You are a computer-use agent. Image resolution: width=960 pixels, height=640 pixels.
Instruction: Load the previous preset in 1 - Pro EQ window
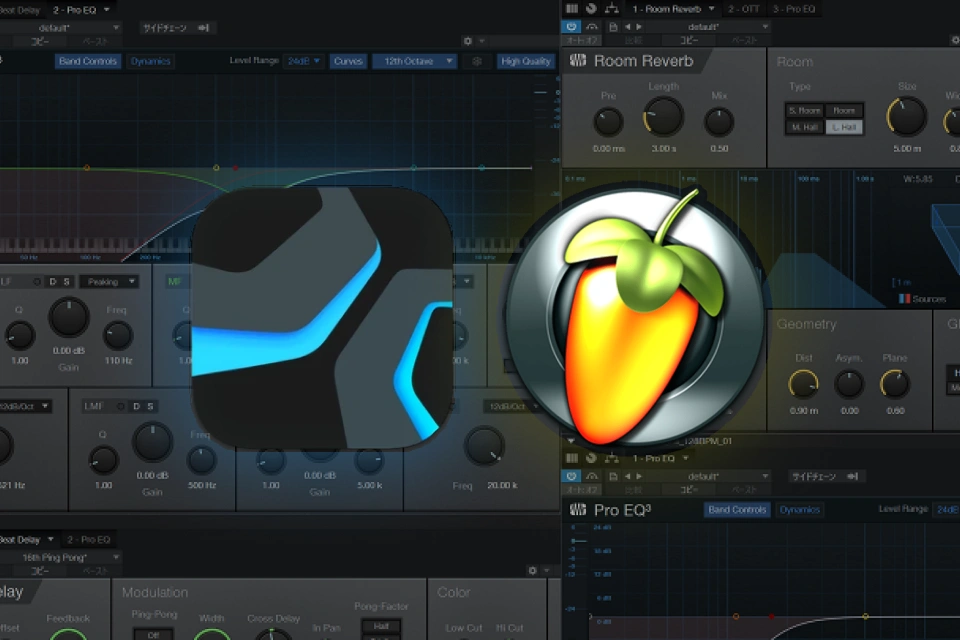[628, 476]
